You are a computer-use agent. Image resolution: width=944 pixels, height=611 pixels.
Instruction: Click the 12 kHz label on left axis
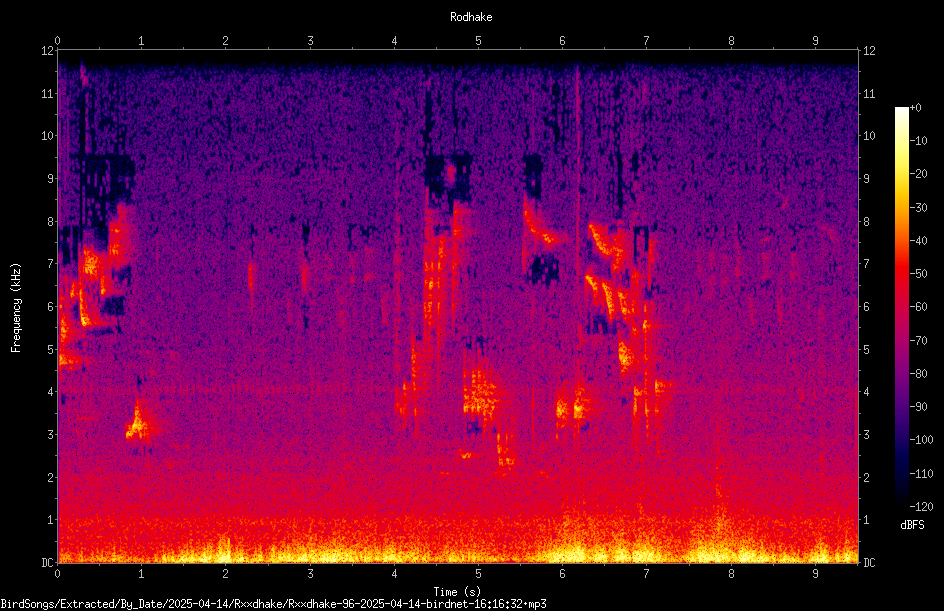tap(48, 51)
